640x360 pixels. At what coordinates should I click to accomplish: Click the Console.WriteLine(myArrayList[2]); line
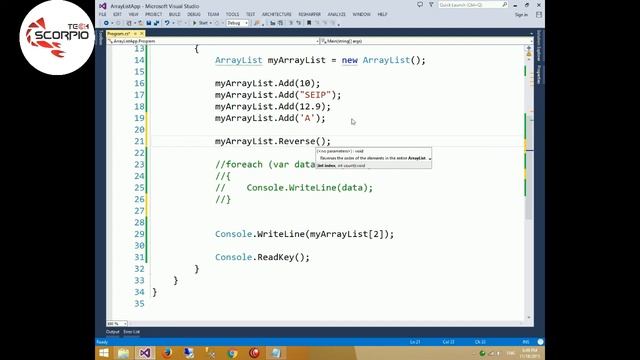pos(304,234)
